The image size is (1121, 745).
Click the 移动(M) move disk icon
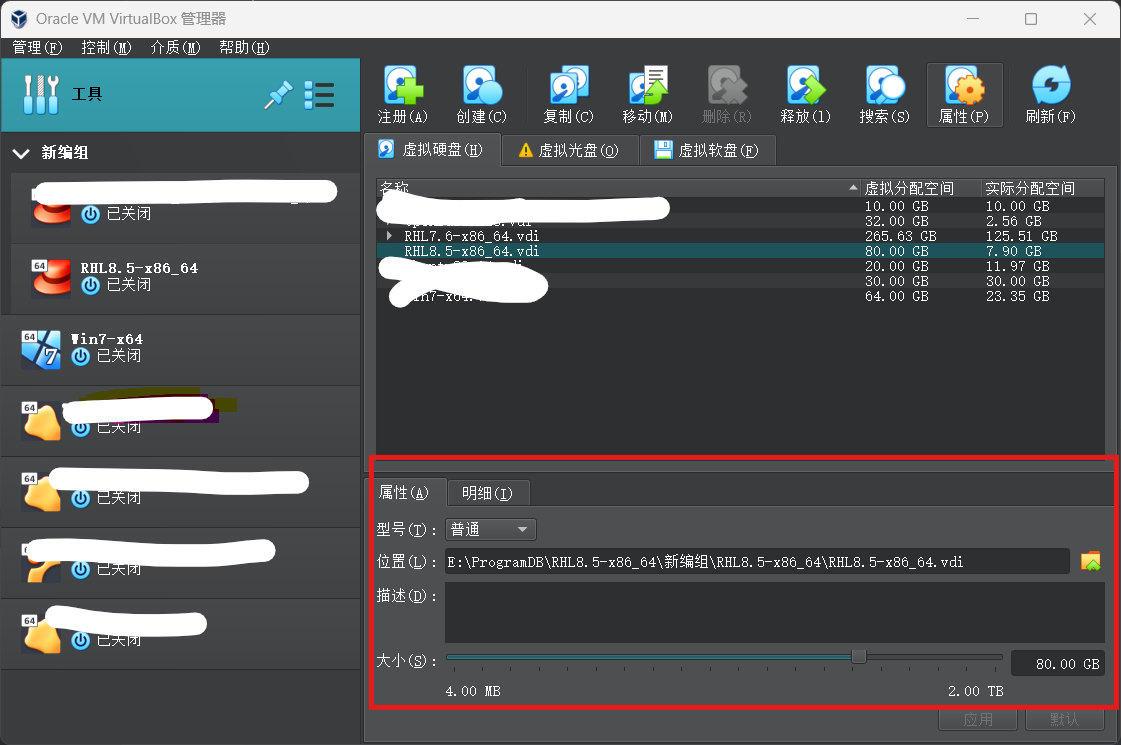[x=648, y=94]
